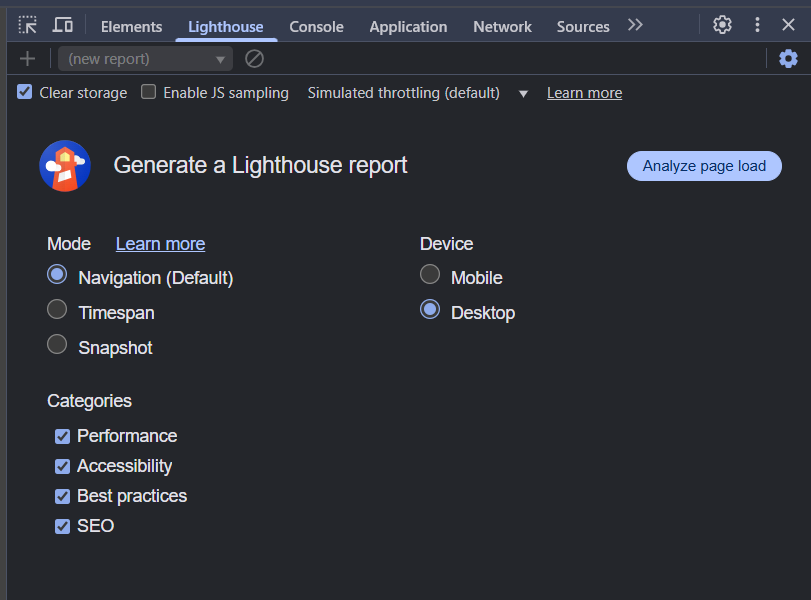Uncheck the Performance category
Image resolution: width=811 pixels, height=600 pixels.
(63, 437)
